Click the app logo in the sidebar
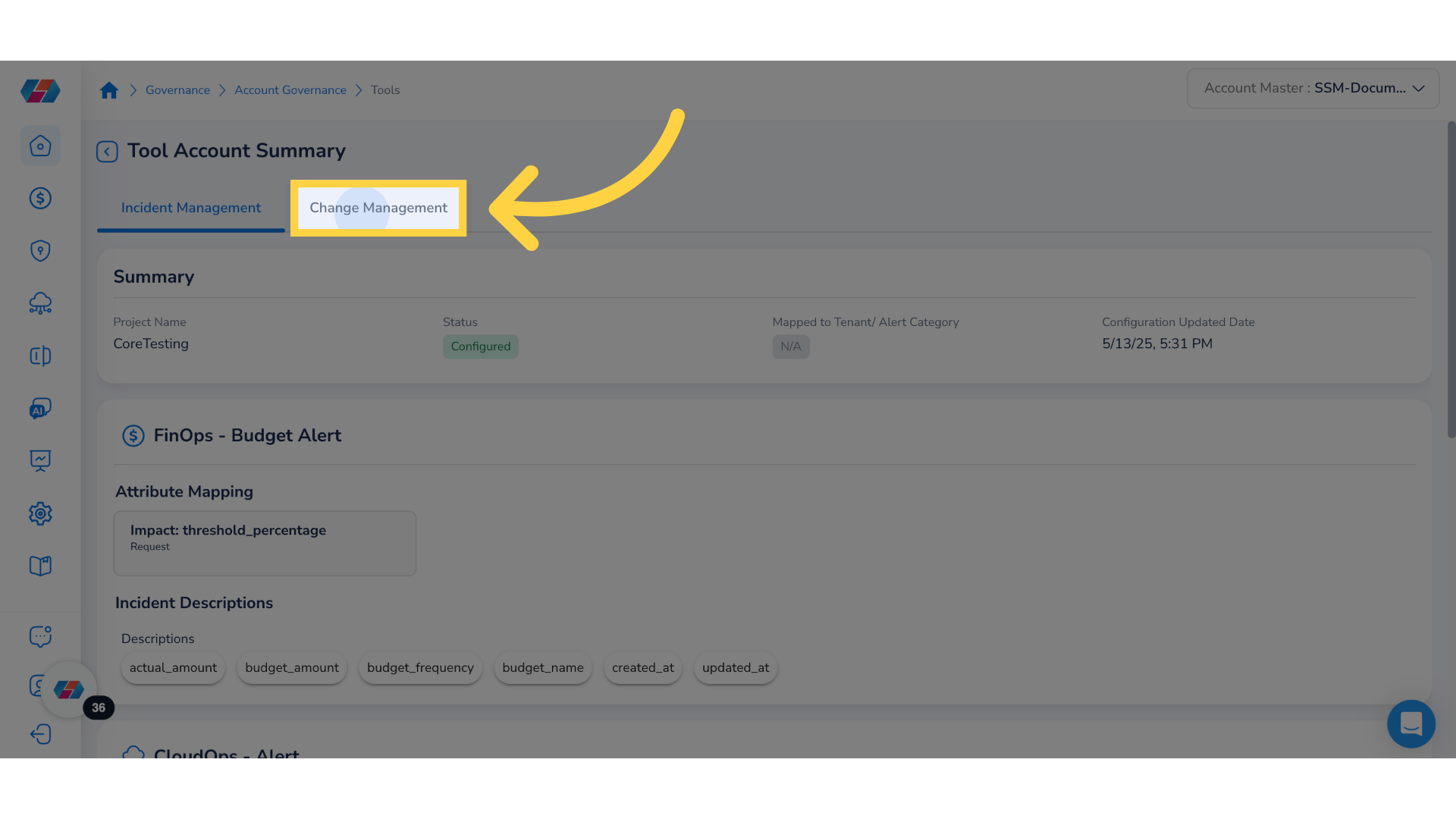 (x=40, y=91)
